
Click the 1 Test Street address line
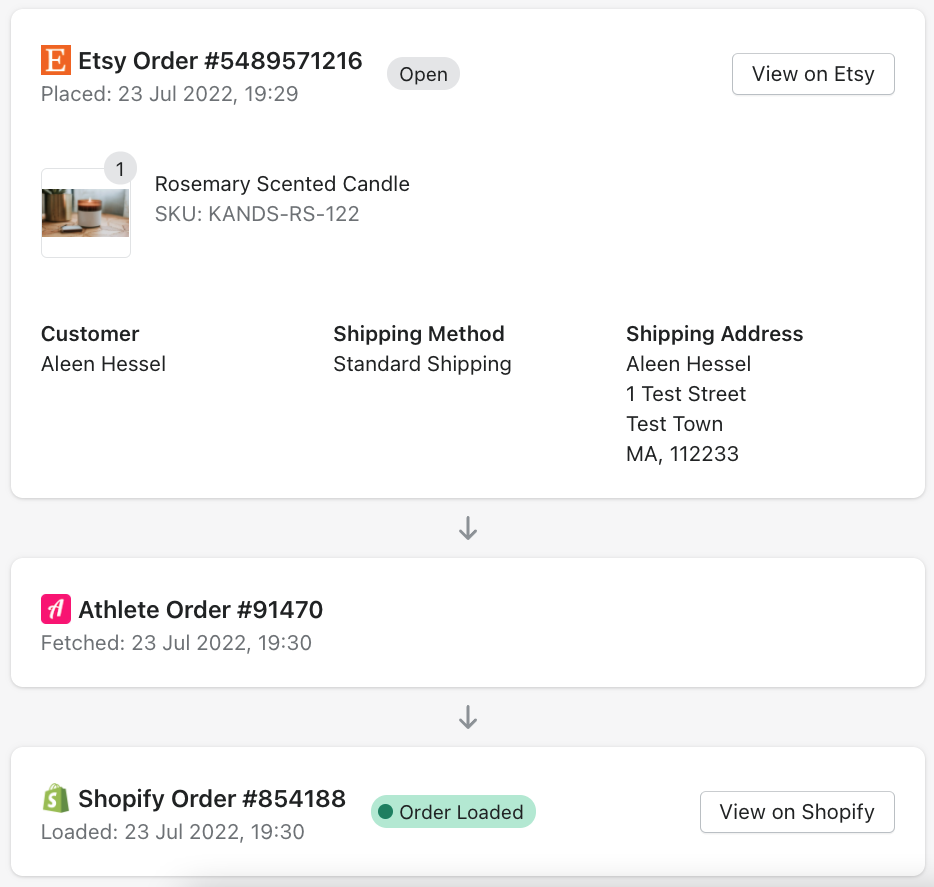click(x=686, y=394)
